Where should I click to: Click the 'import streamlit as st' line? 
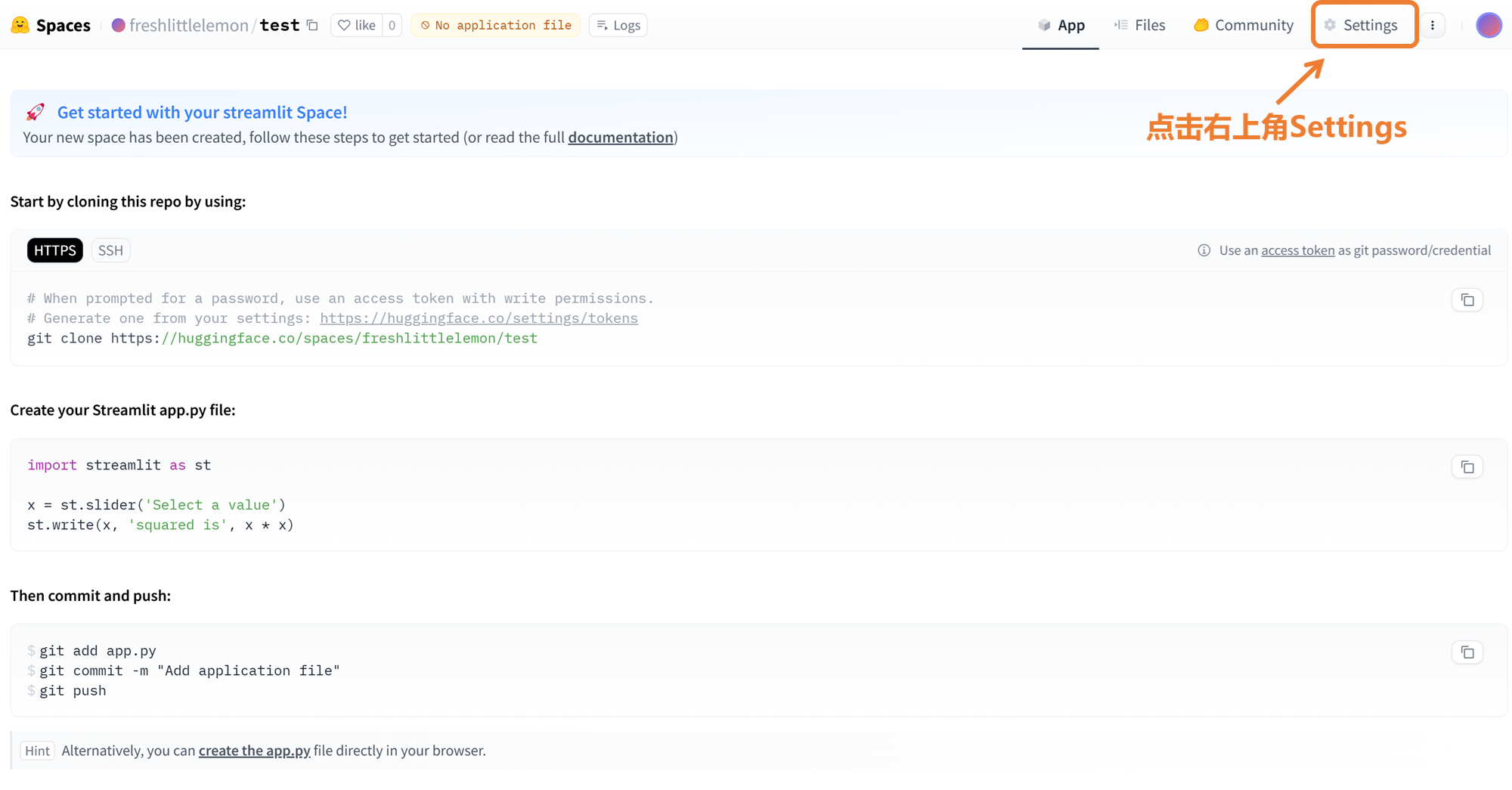pyautogui.click(x=119, y=465)
